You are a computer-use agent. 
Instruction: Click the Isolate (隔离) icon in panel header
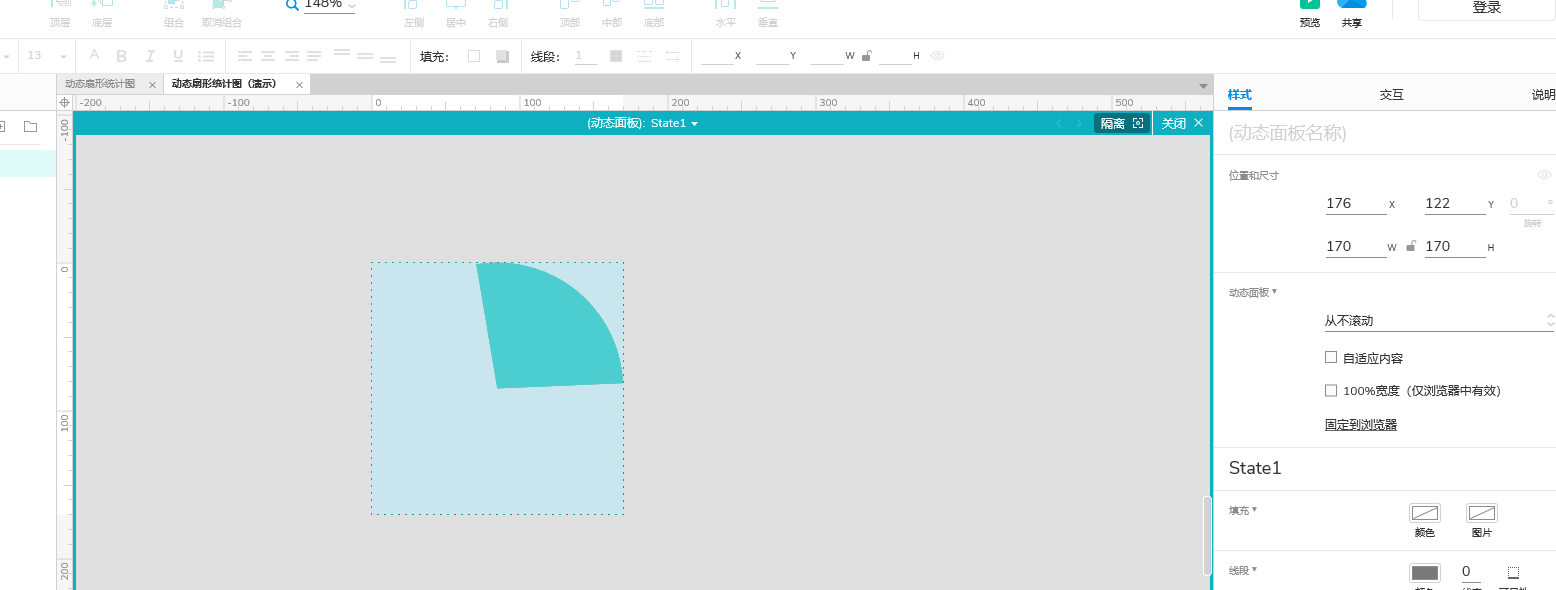click(x=1138, y=123)
